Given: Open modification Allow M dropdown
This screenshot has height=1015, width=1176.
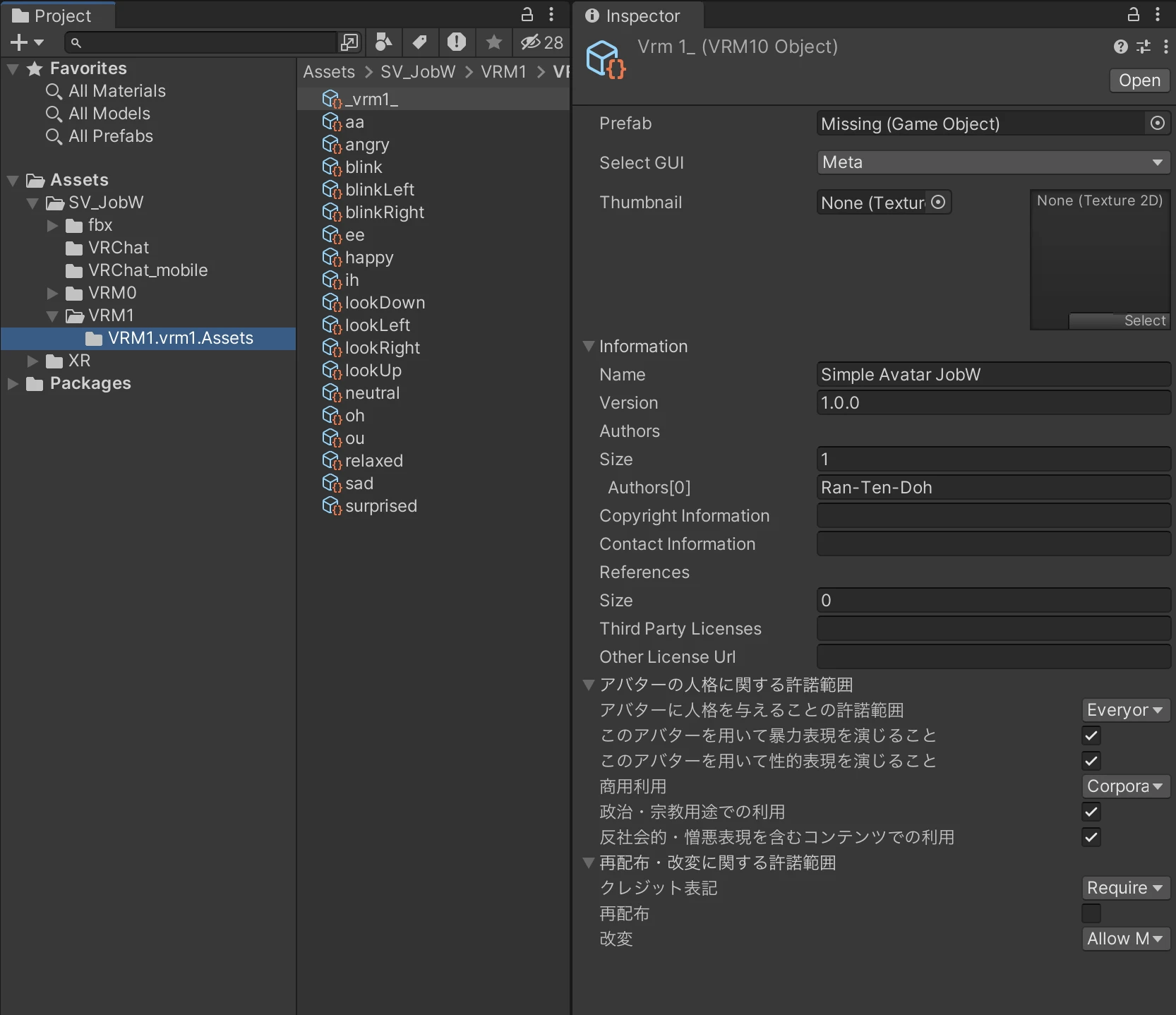Looking at the screenshot, I should point(1126,939).
